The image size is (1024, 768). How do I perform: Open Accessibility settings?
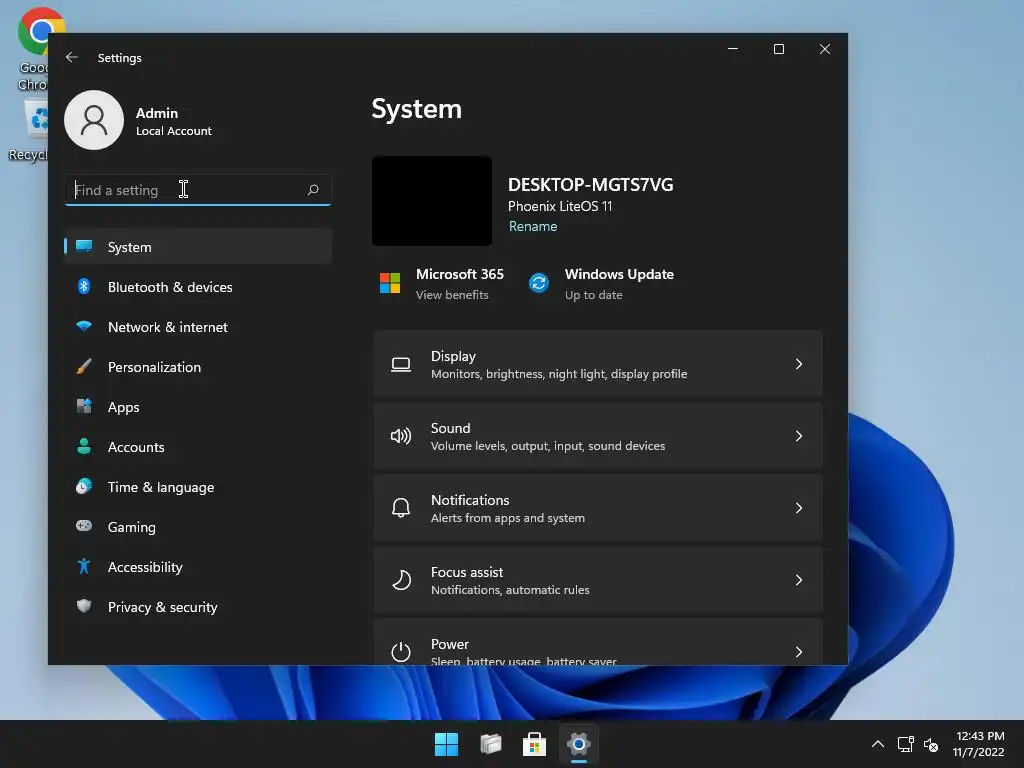coord(198,567)
